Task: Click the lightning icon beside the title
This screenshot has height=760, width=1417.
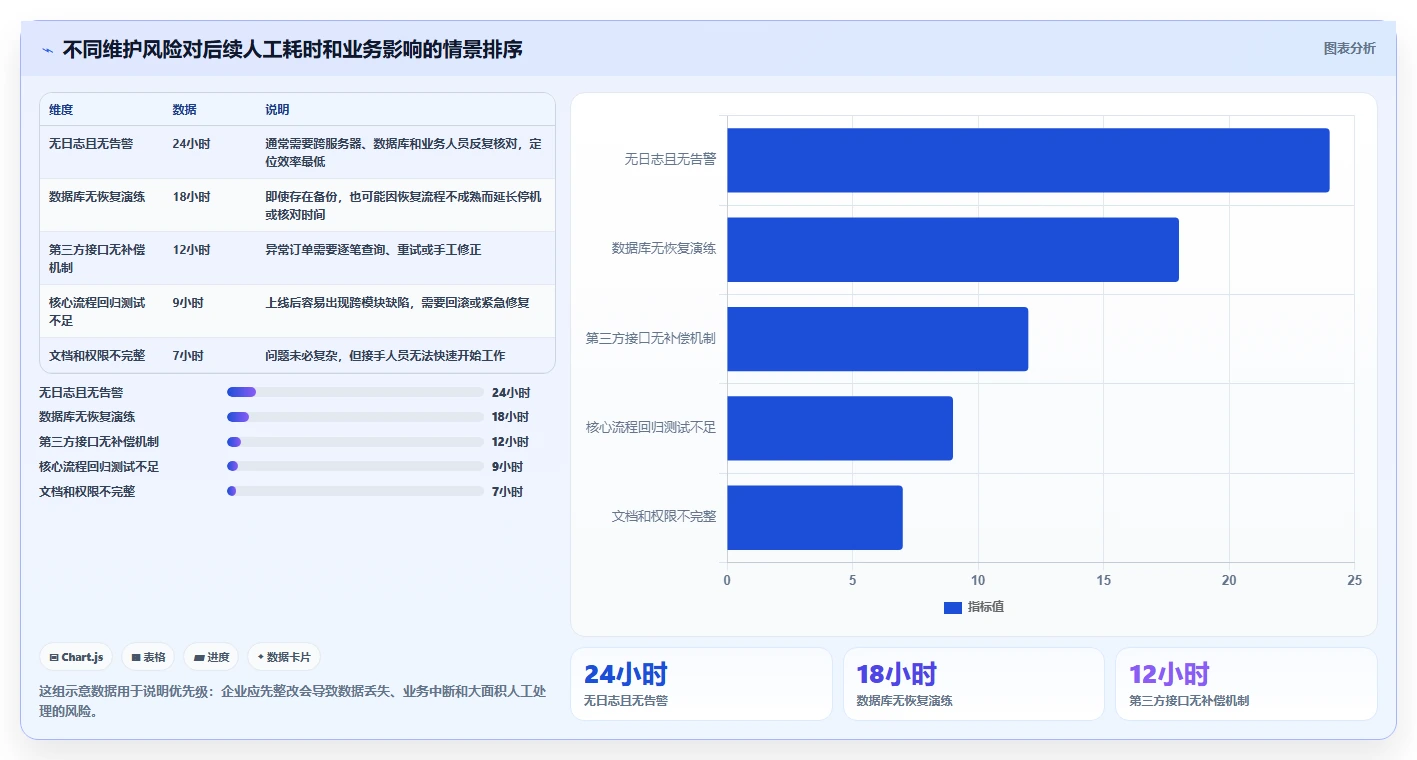Action: click(48, 50)
